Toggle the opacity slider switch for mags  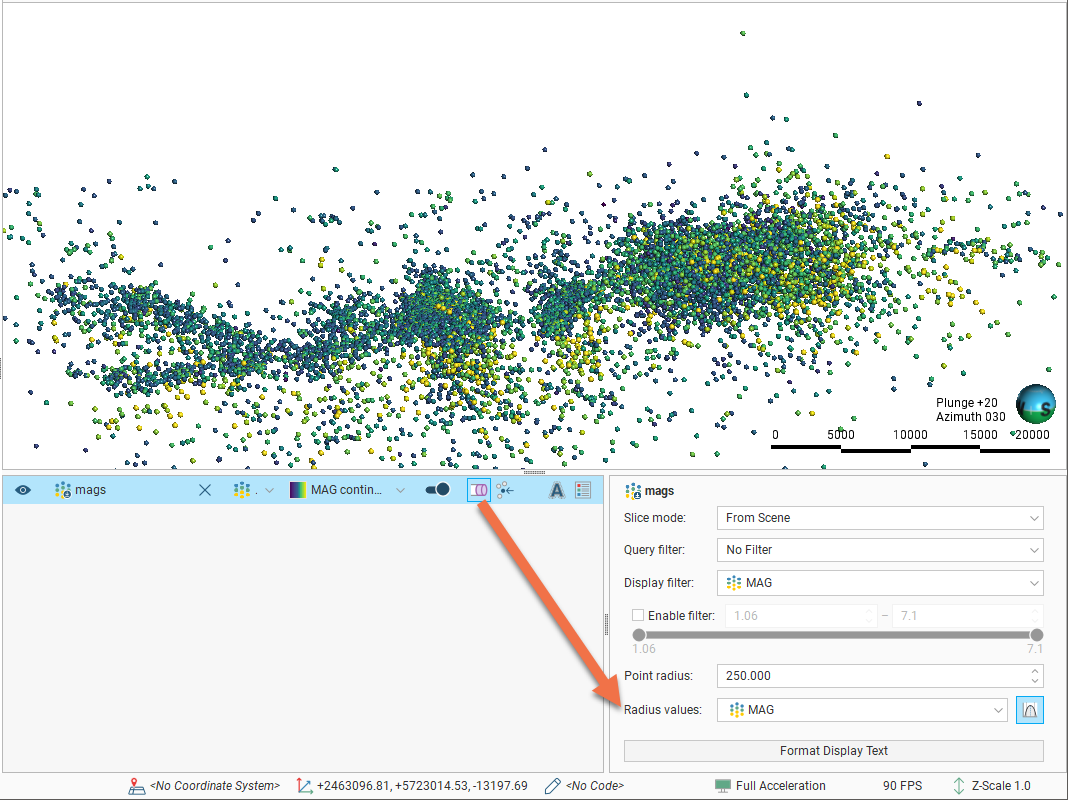pyautogui.click(x=437, y=490)
